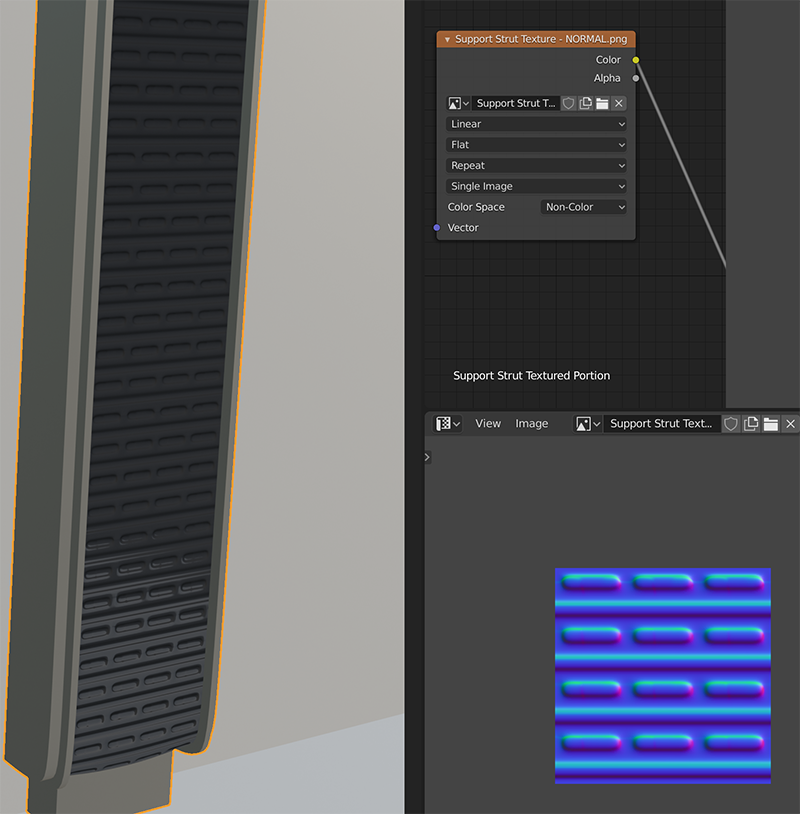Image resolution: width=800 pixels, height=814 pixels.
Task: Click open folder icon in image editor
Action: pyautogui.click(x=771, y=424)
